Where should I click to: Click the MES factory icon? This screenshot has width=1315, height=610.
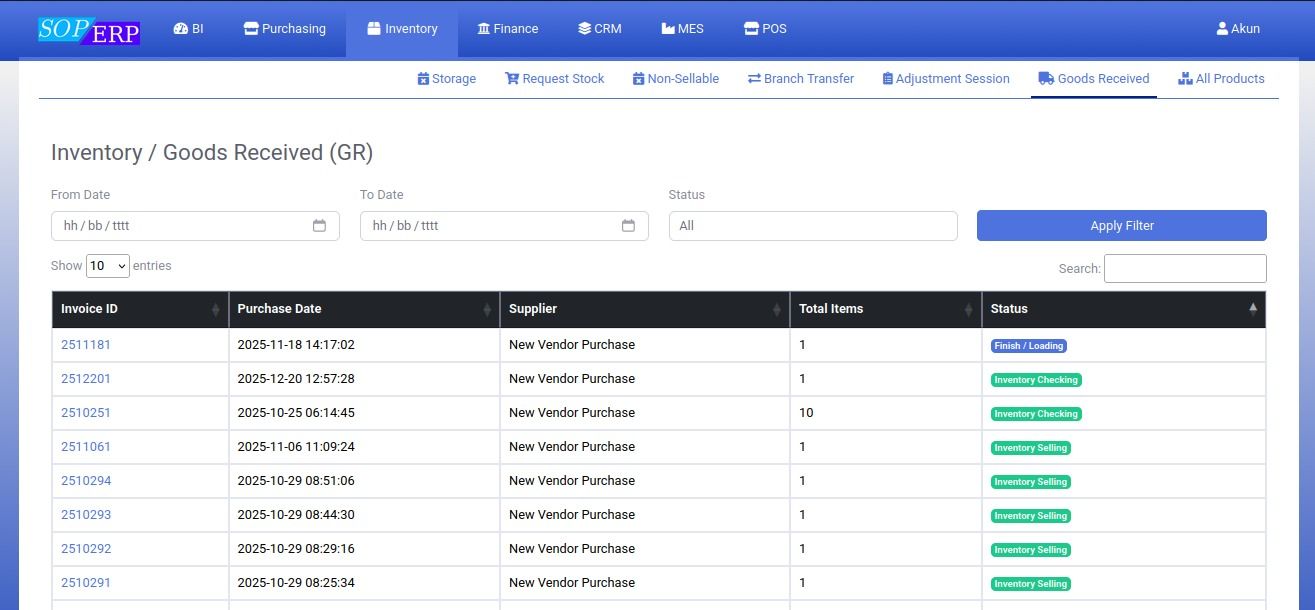[x=668, y=29]
